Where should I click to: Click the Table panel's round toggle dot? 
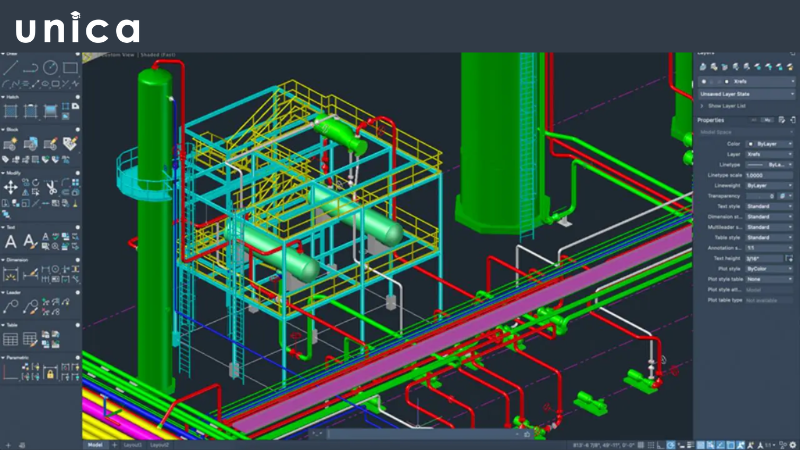pyautogui.click(x=78, y=325)
